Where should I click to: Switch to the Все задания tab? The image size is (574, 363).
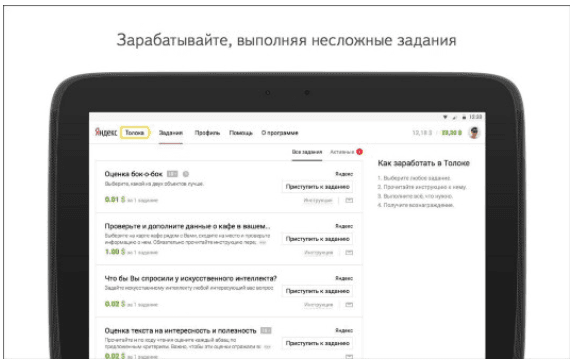307,152
